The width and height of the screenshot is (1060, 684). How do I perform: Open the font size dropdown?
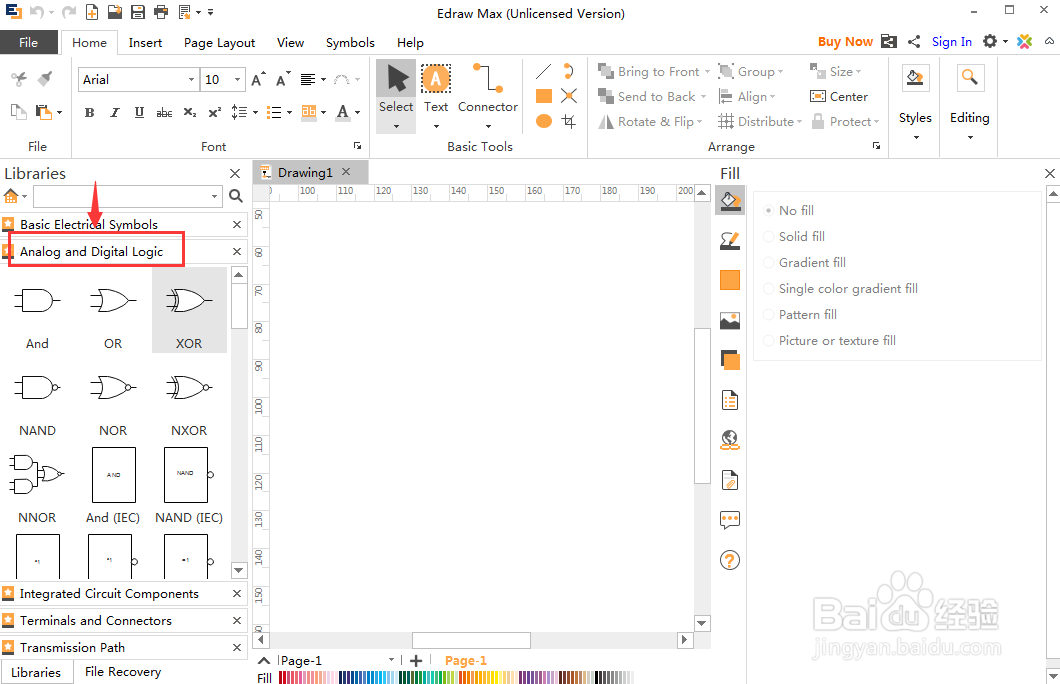coord(237,80)
